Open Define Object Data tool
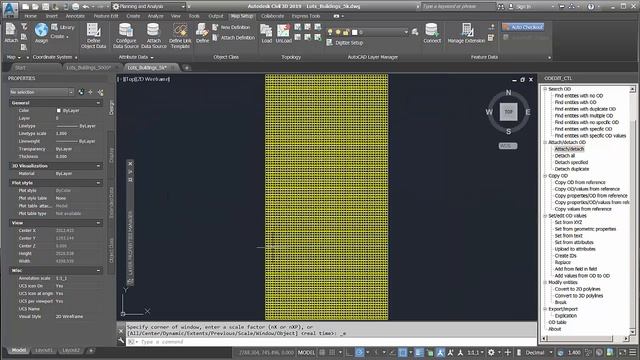The width and height of the screenshot is (640, 360). (x=93, y=35)
